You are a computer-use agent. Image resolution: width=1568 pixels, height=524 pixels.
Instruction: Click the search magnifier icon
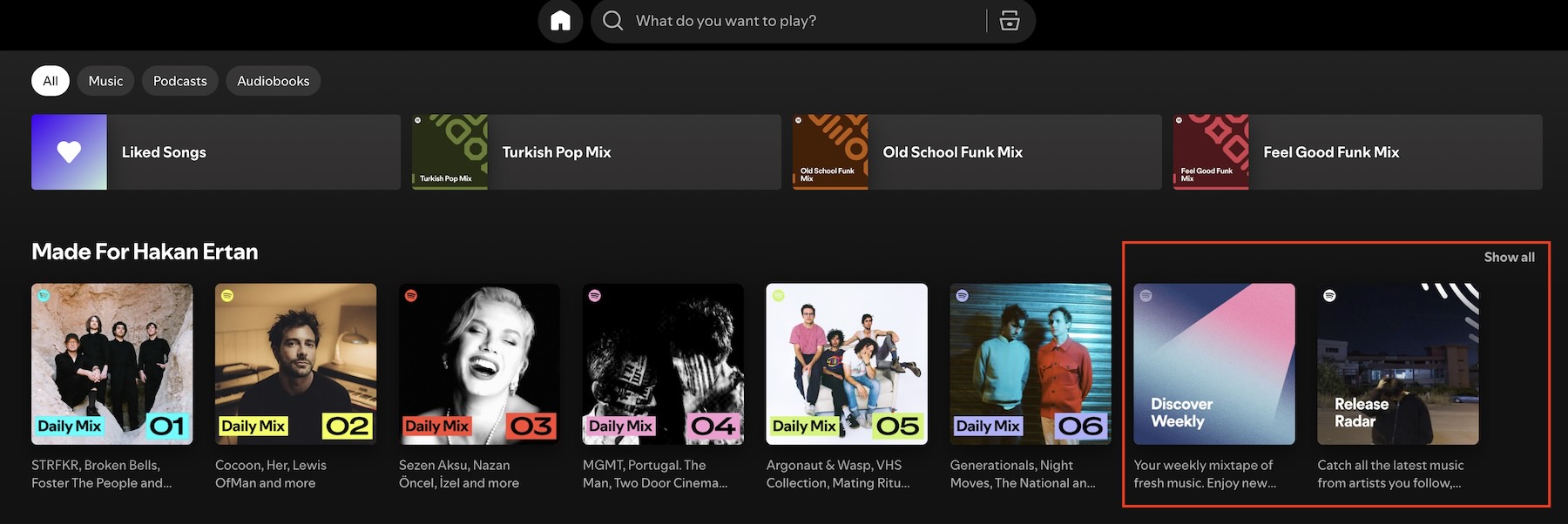[613, 21]
